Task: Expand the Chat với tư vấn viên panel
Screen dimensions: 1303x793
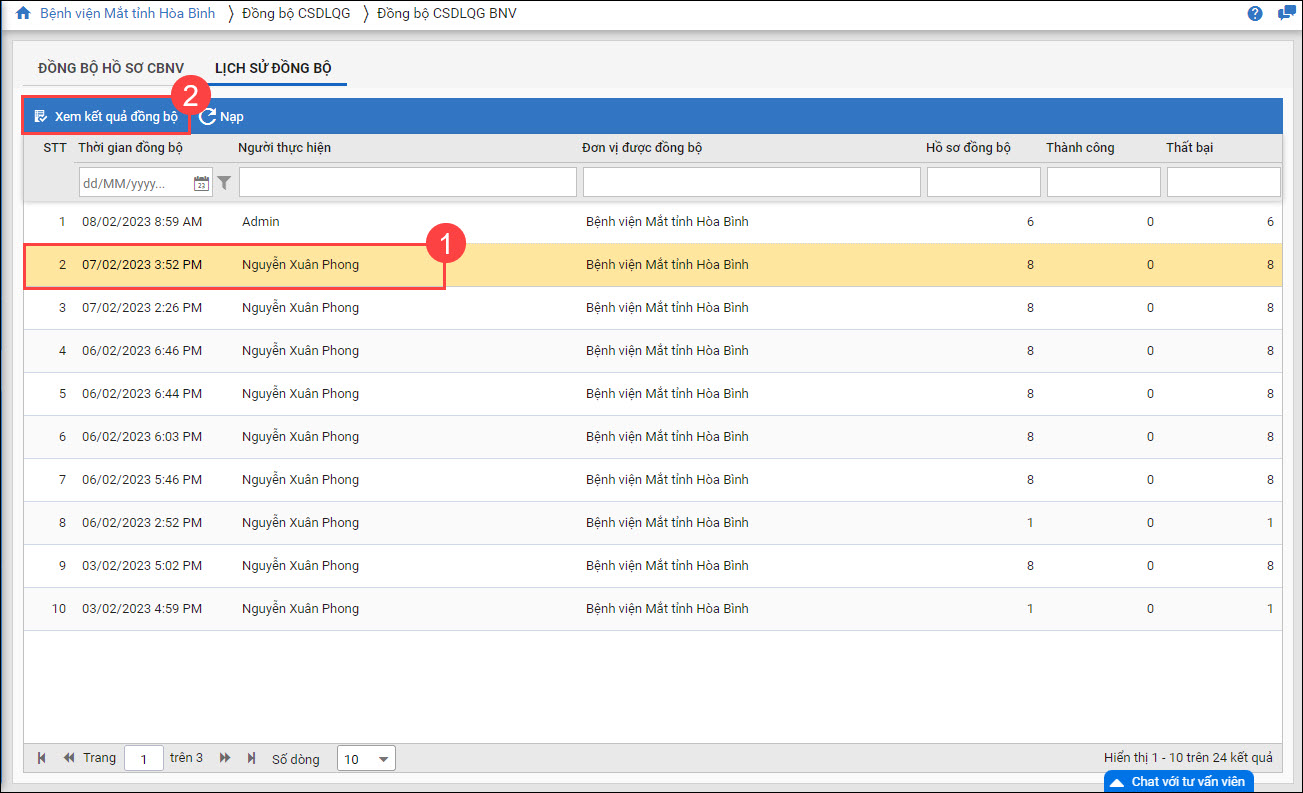Action: pos(1178,781)
